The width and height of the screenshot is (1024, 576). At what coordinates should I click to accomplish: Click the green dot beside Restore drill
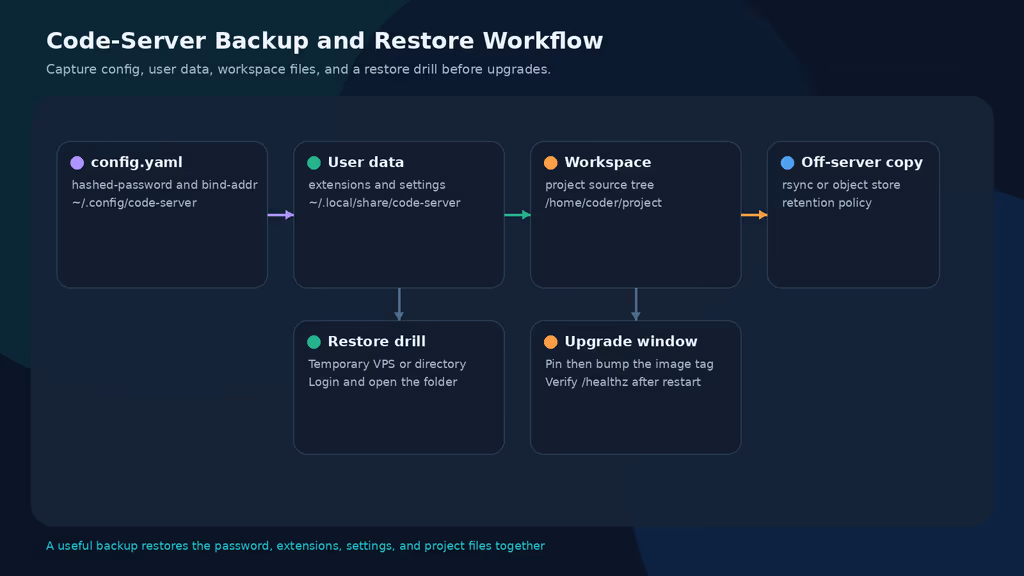tap(314, 342)
